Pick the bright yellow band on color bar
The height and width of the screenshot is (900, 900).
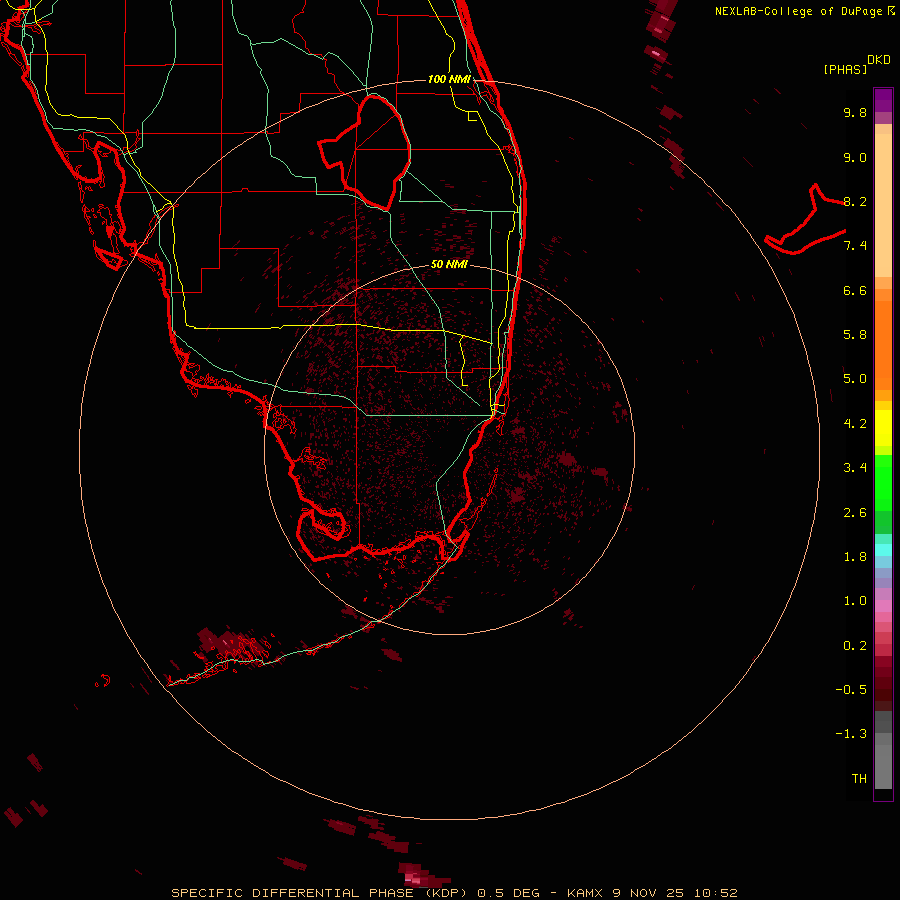(883, 428)
